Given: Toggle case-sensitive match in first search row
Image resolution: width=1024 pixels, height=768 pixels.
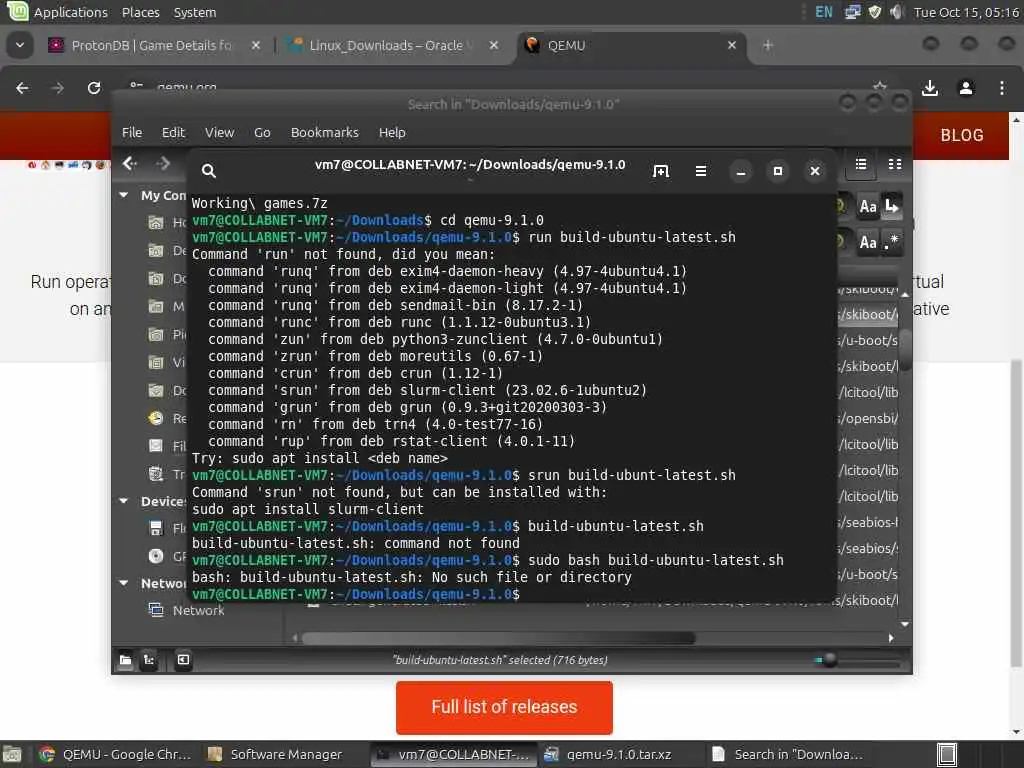Looking at the screenshot, I should coord(868,207).
